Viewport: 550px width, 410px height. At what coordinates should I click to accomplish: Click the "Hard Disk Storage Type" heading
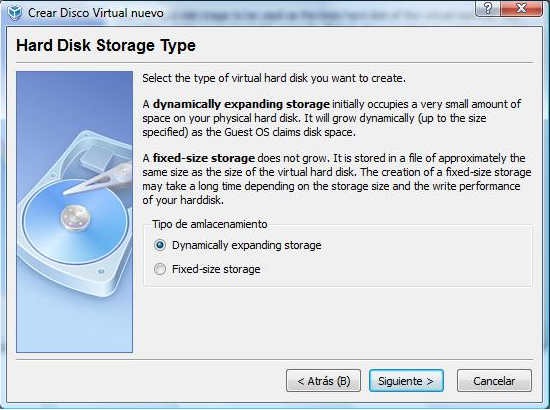[106, 46]
